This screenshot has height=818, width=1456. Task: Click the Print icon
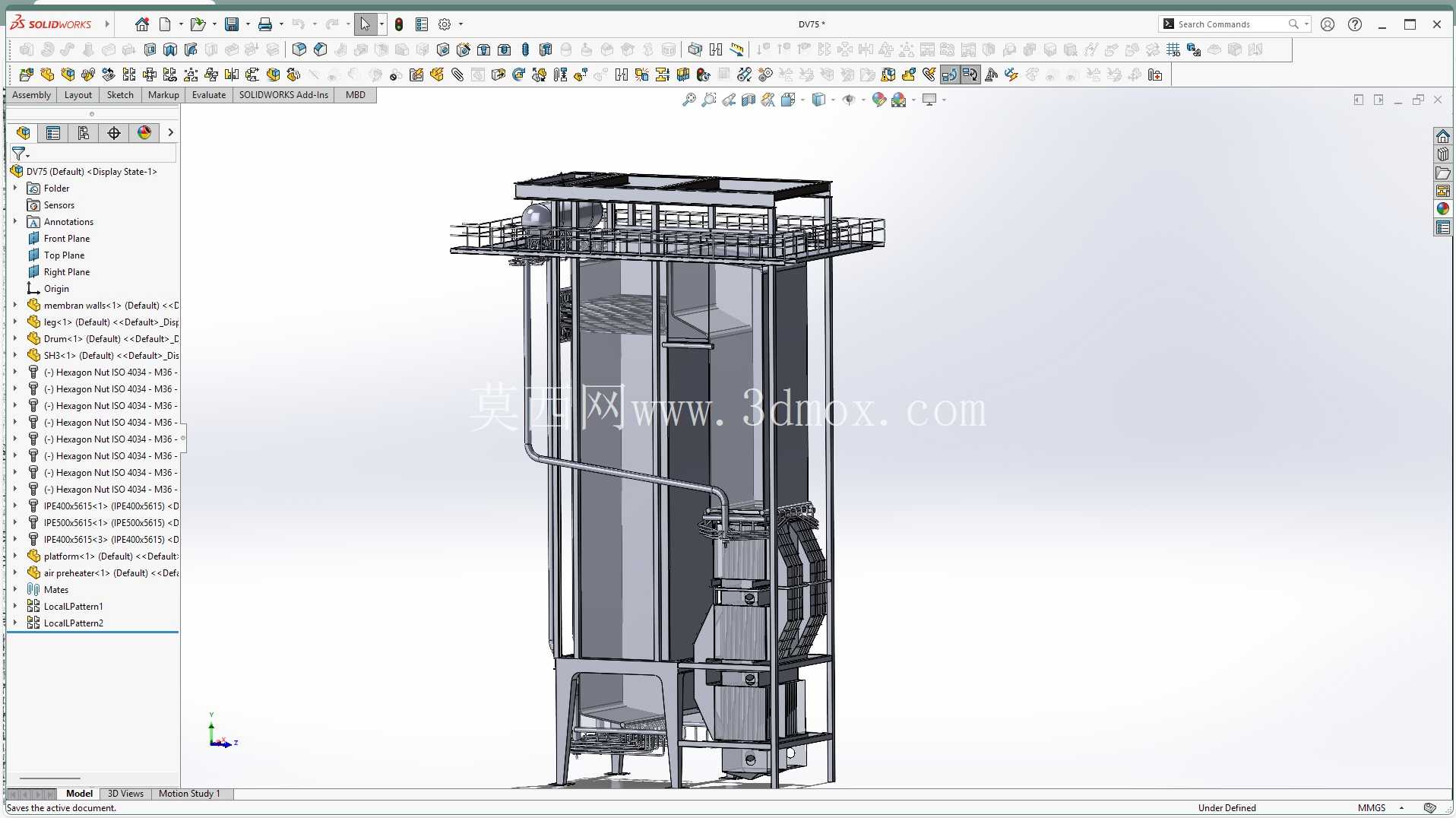click(265, 24)
